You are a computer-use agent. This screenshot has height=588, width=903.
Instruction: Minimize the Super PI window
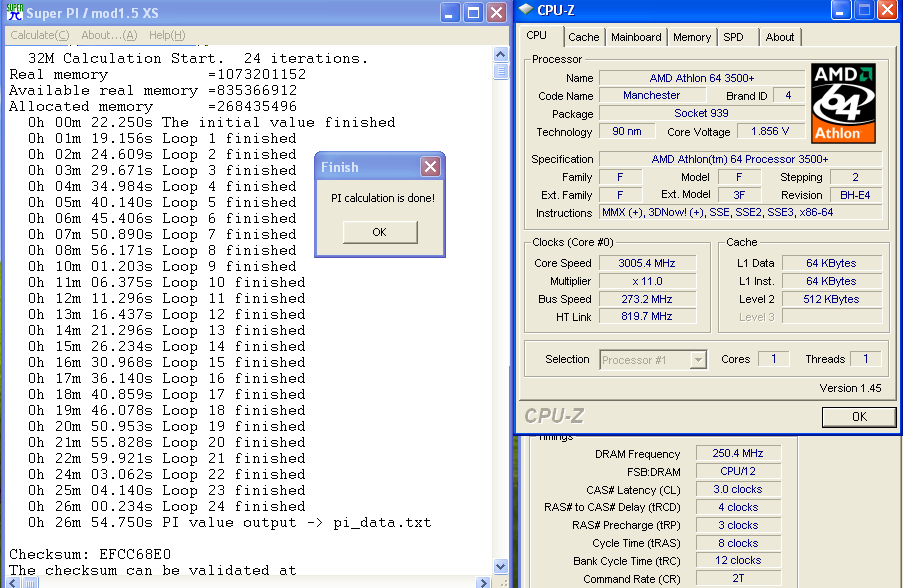450,12
